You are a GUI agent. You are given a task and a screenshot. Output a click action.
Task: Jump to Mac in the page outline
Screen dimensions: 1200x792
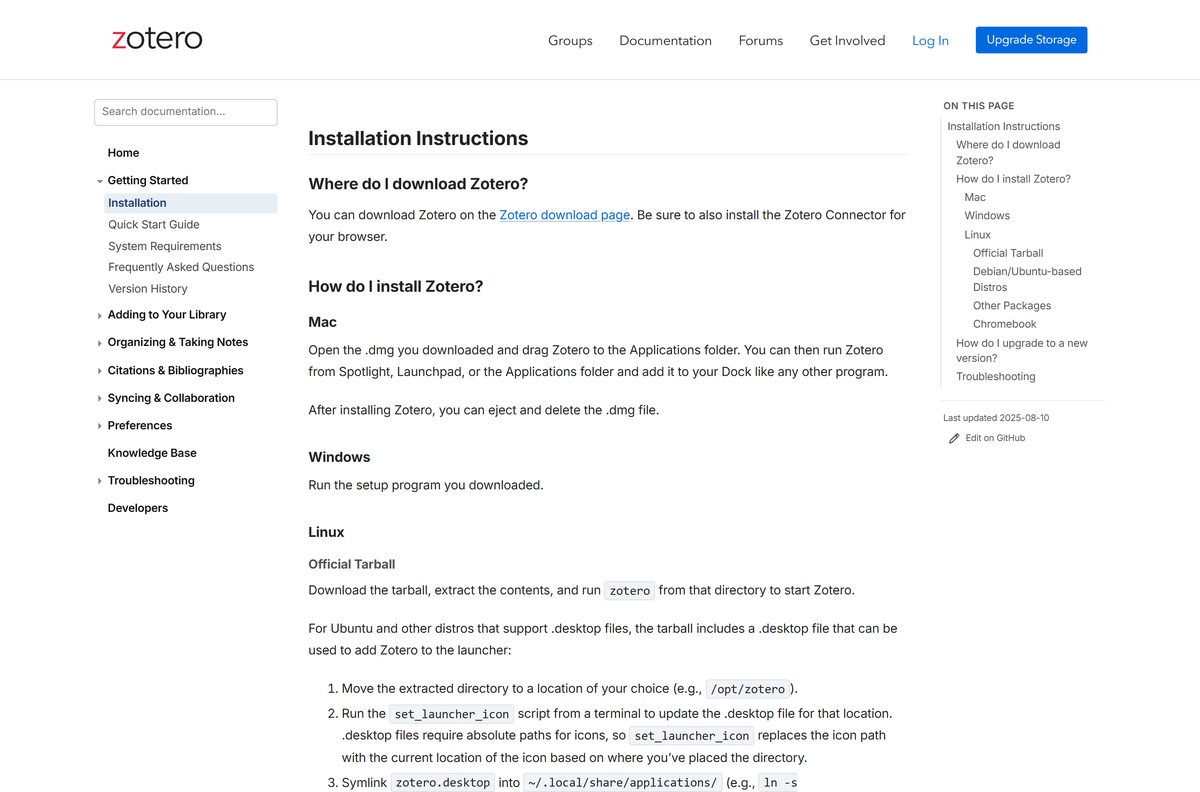975,197
